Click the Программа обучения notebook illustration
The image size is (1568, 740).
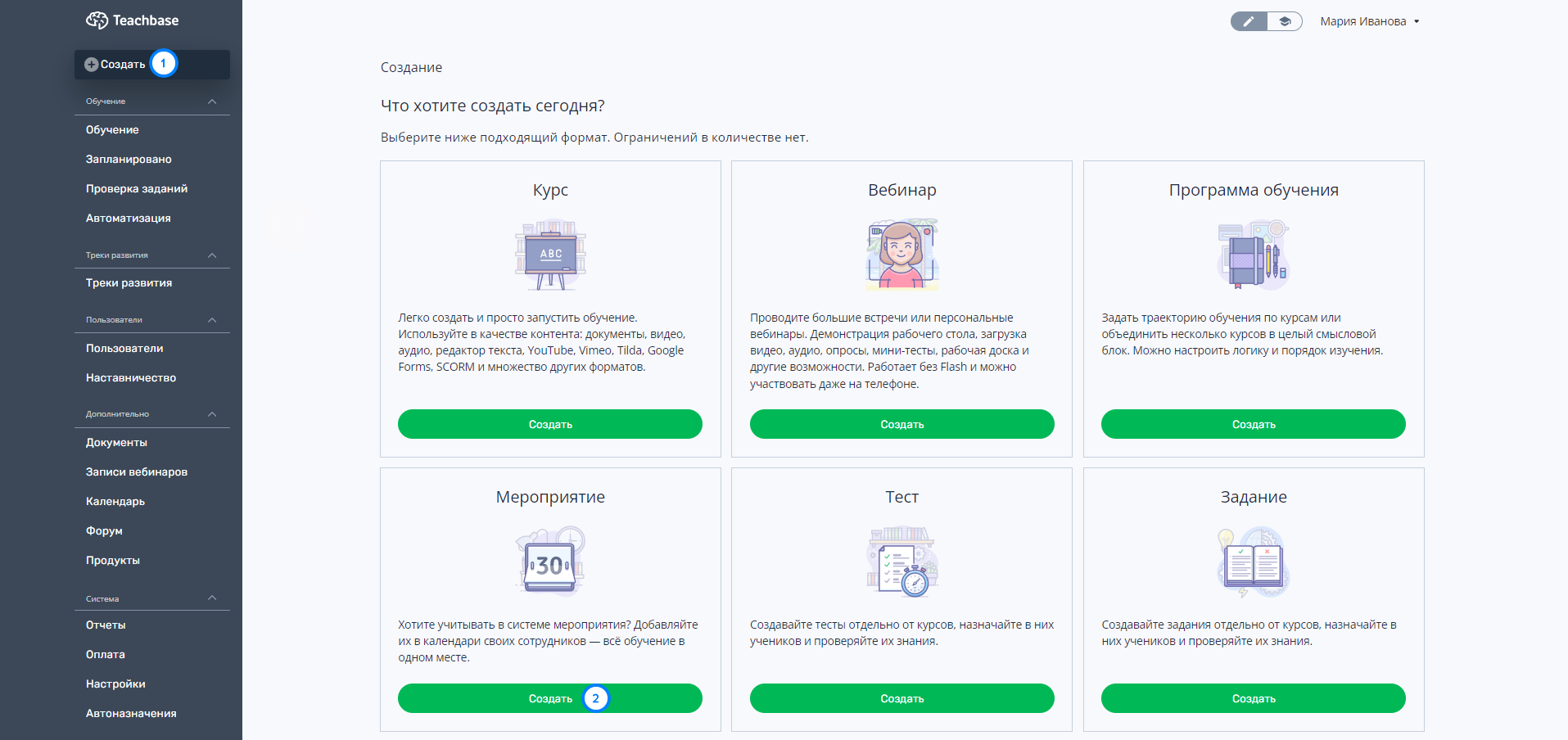pos(1254,255)
